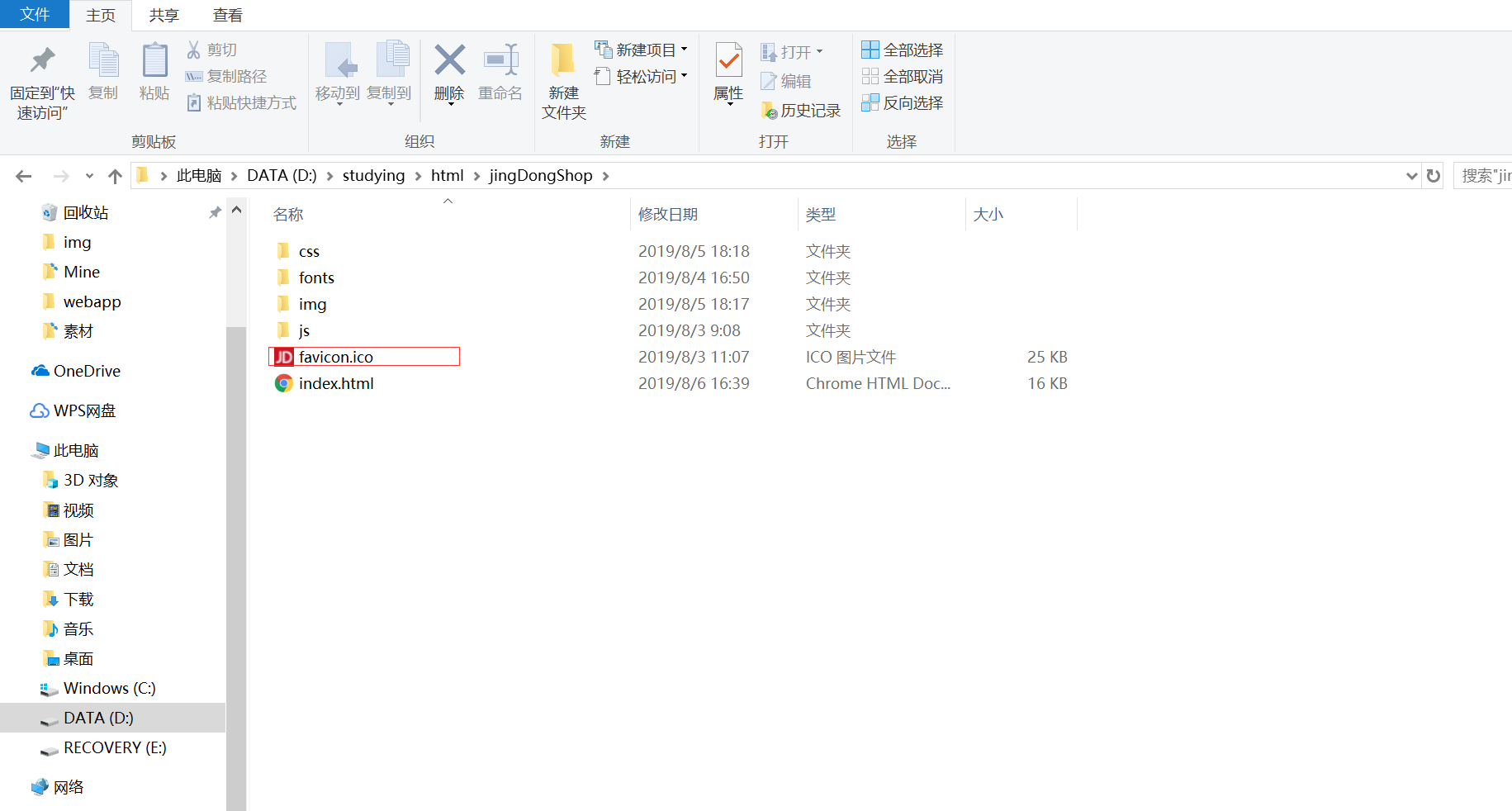The height and width of the screenshot is (811, 1512).
Task: Select the css folder
Action: pos(298,251)
